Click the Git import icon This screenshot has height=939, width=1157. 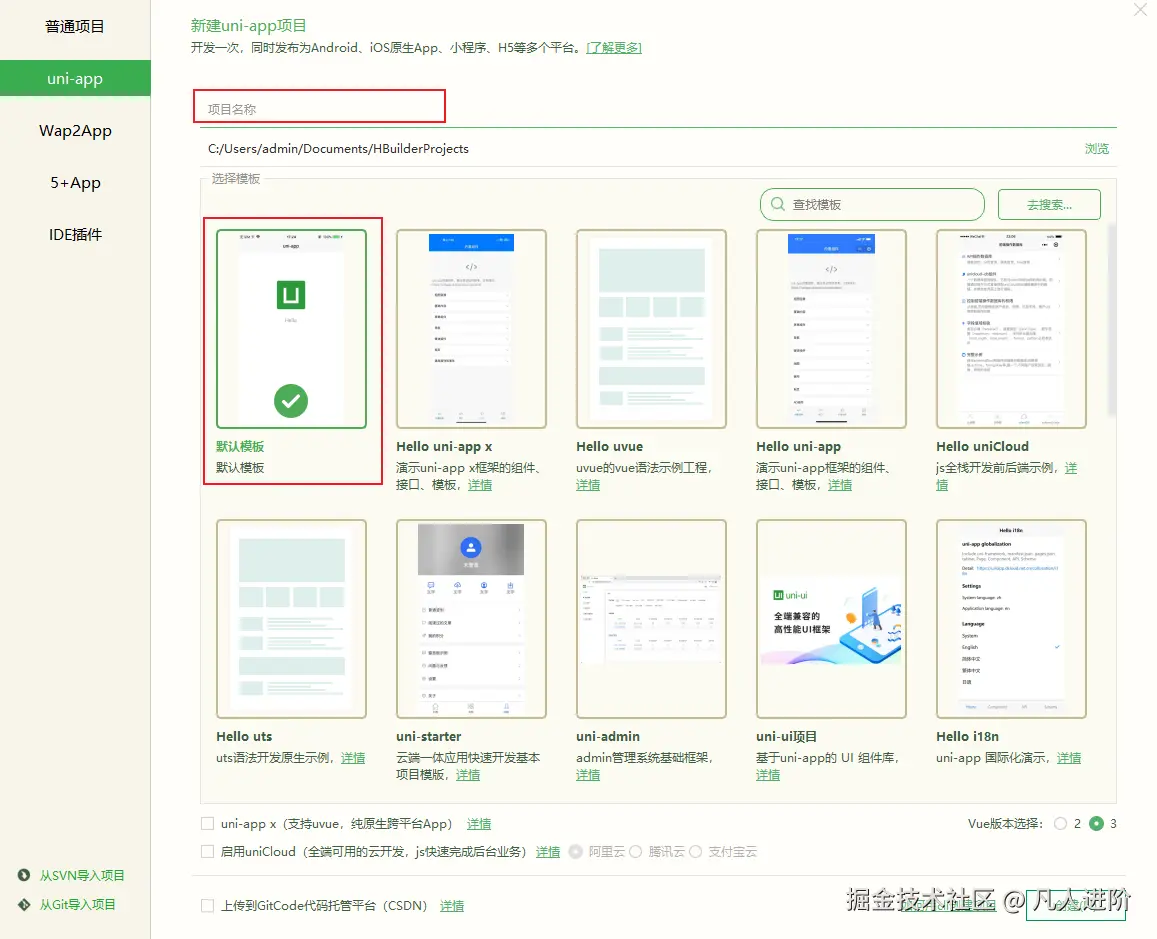pyautogui.click(x=24, y=904)
